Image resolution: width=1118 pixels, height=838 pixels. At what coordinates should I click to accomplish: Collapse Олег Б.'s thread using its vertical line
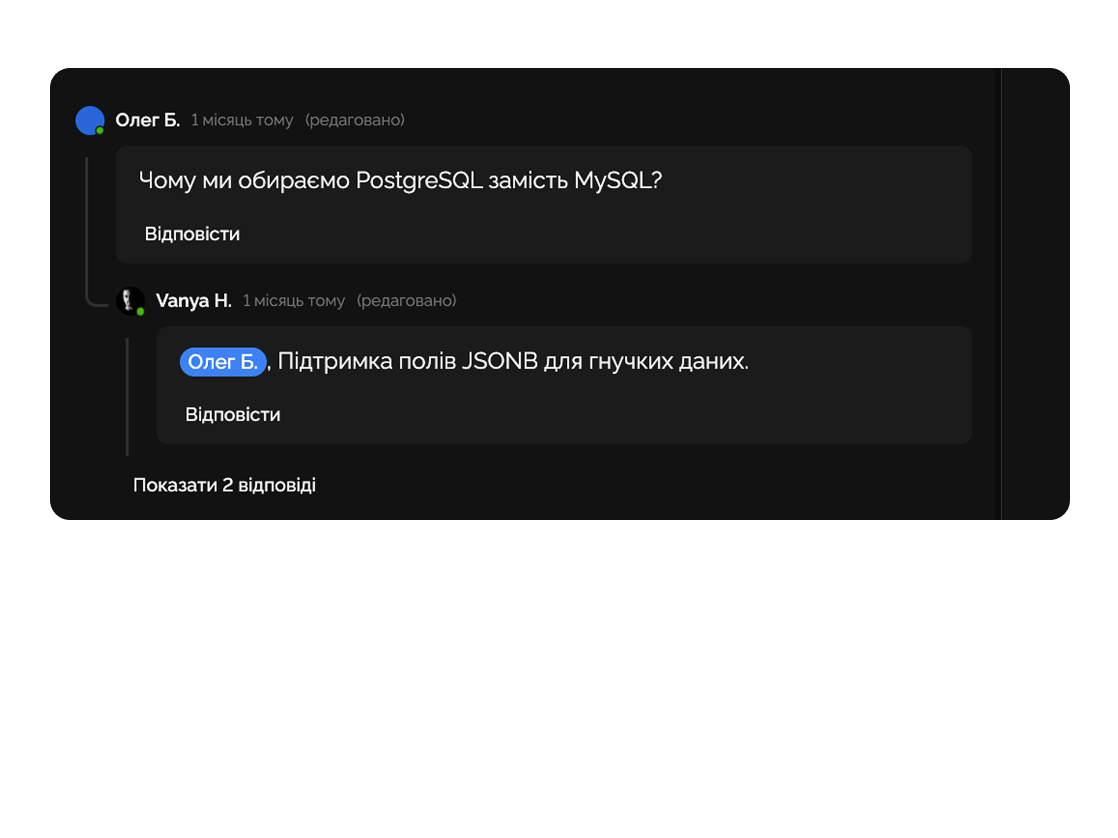tap(87, 220)
